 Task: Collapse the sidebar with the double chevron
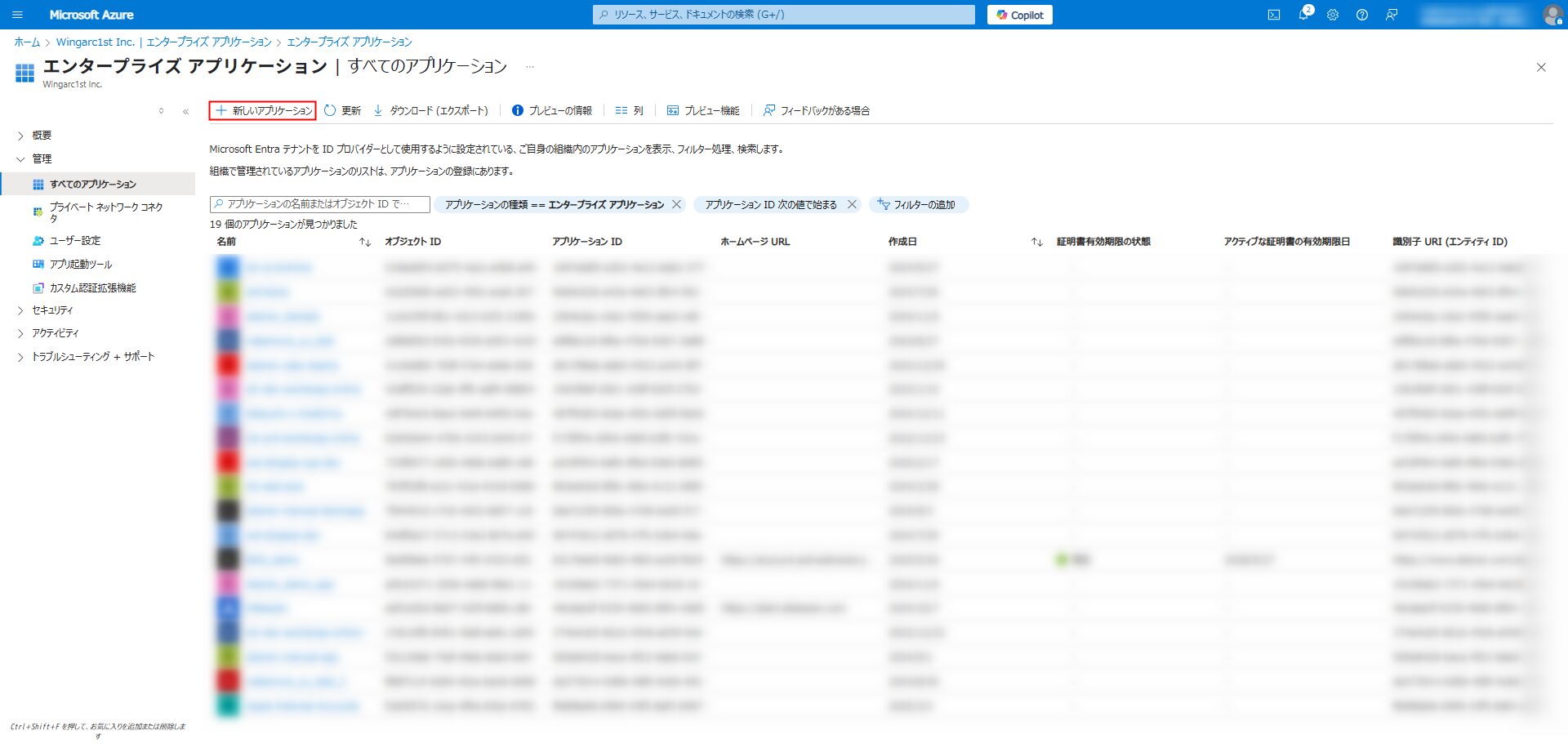[185, 111]
